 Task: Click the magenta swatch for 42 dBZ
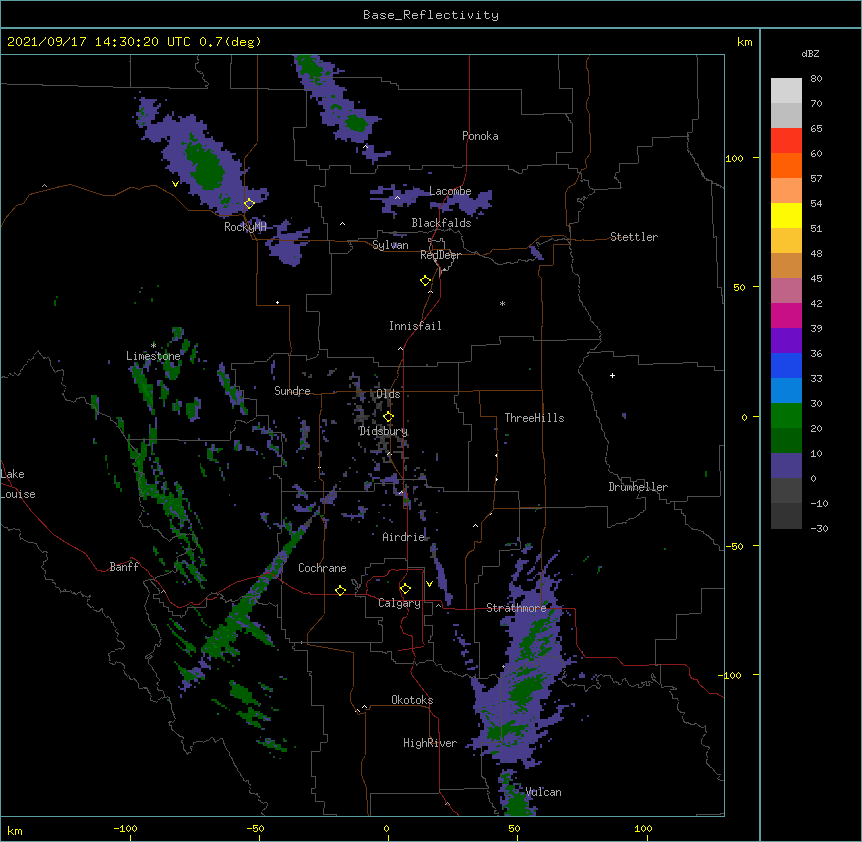tap(786, 315)
